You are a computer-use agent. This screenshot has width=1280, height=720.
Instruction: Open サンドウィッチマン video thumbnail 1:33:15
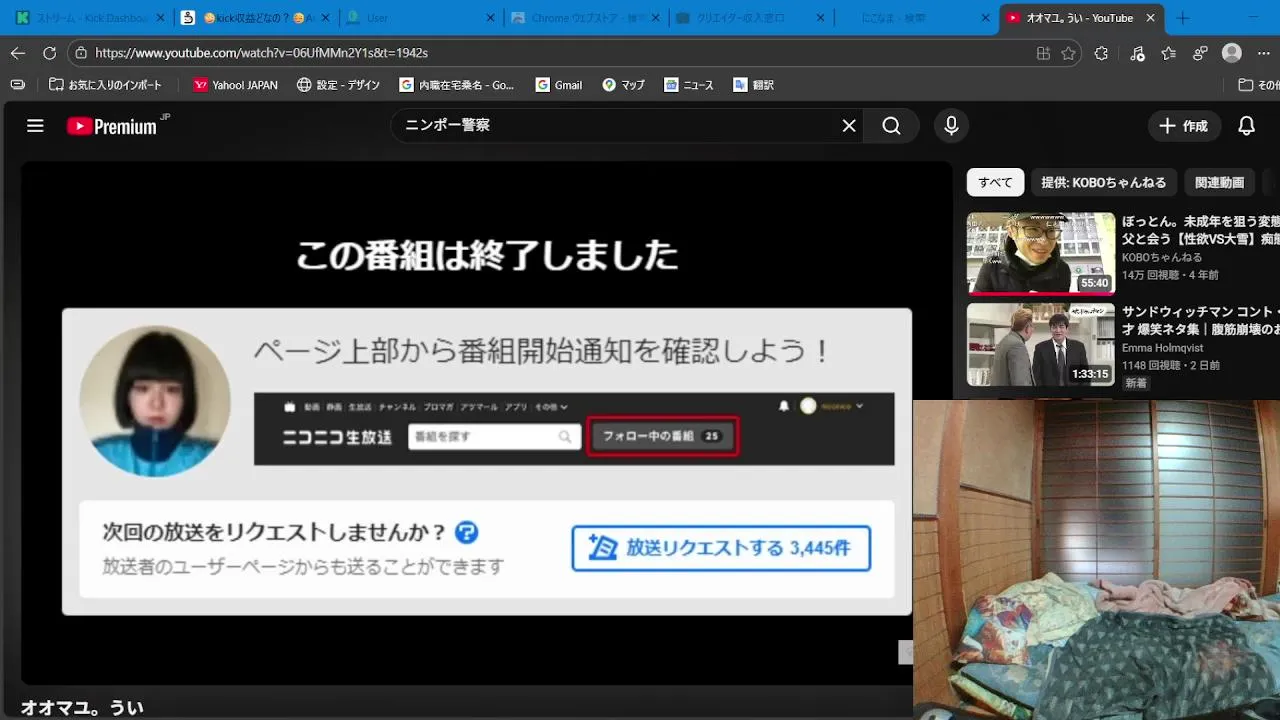[1040, 345]
